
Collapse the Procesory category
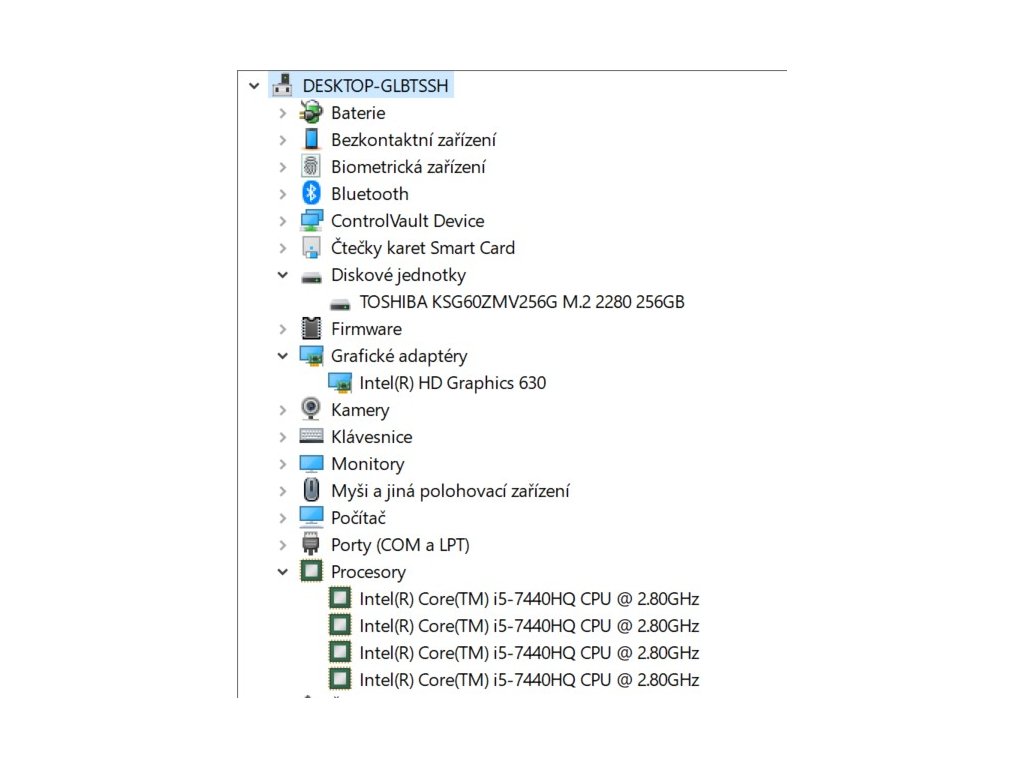(282, 572)
